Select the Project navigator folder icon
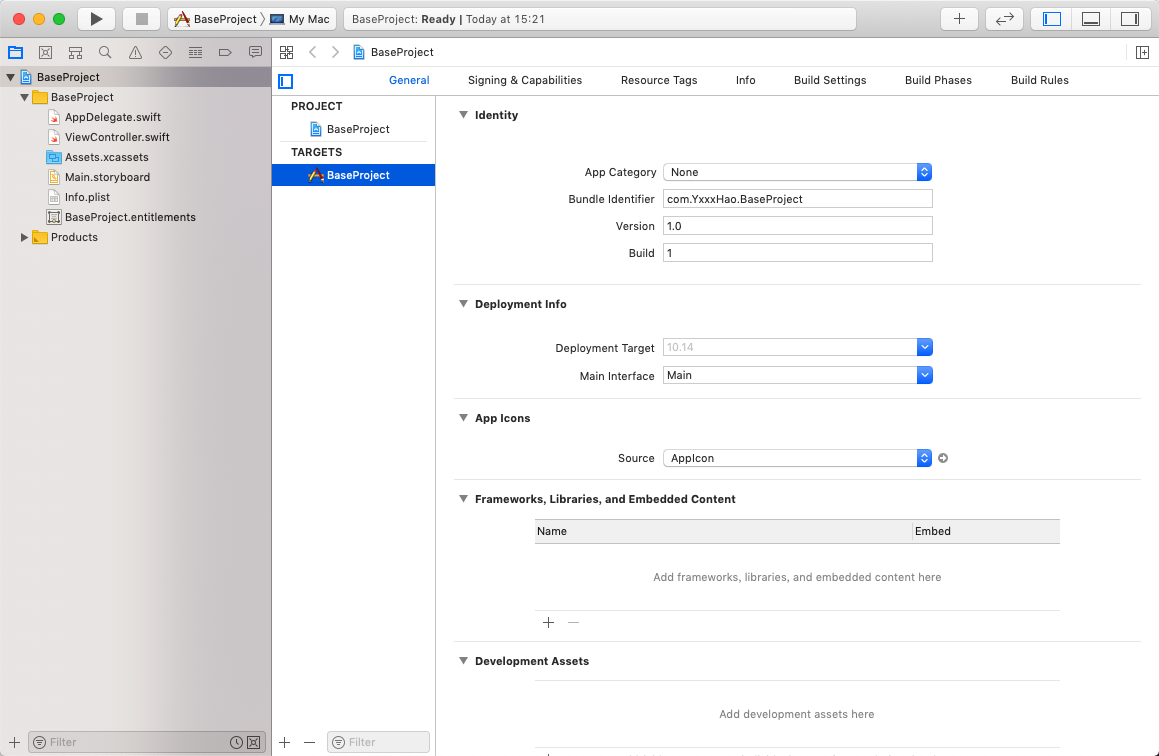The image size is (1159, 756). [x=15, y=52]
